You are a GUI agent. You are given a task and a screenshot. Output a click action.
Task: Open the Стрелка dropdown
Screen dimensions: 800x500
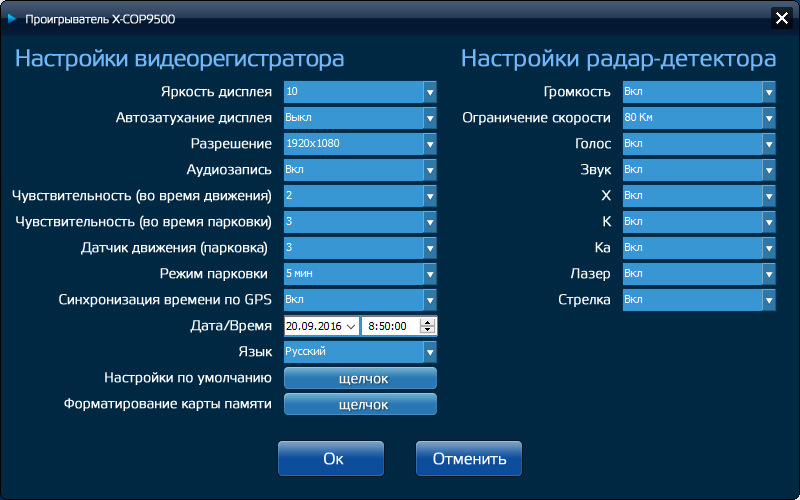click(x=699, y=300)
